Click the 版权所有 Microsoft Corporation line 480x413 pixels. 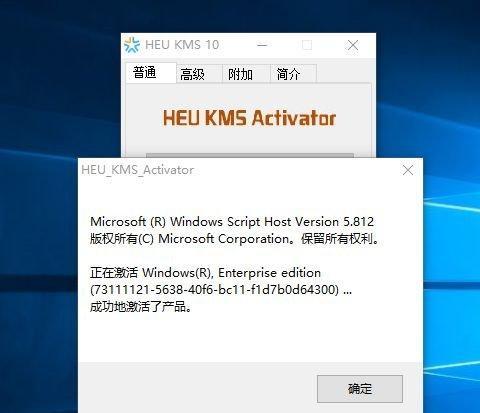click(235, 239)
